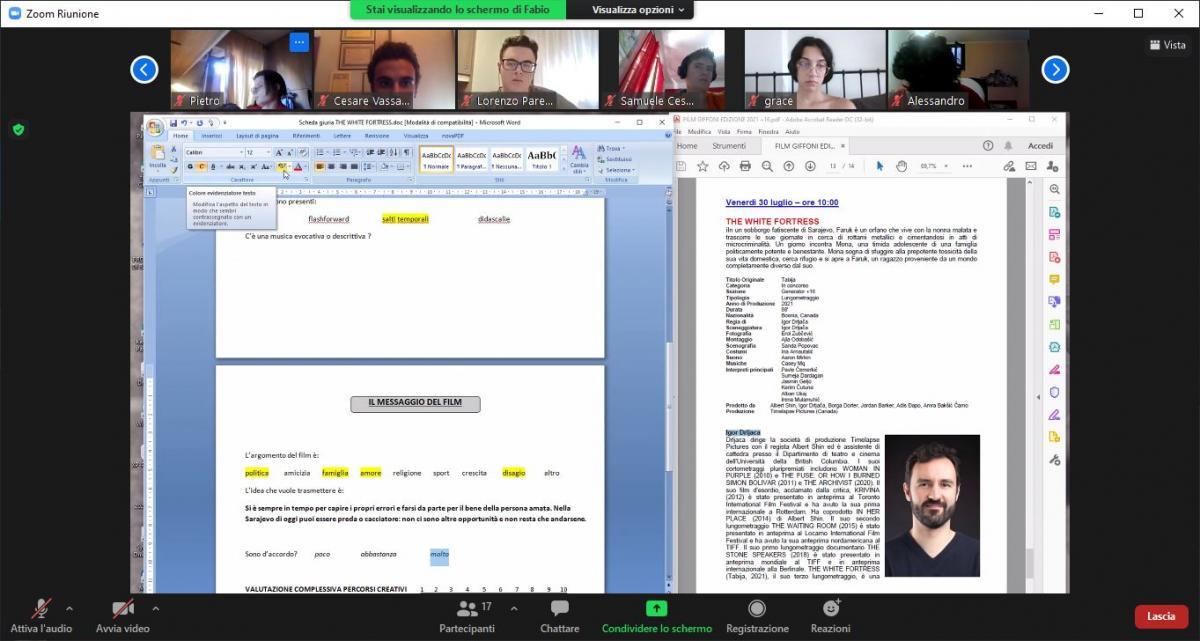Screen dimensions: 1200x641
Task: Open Word Seleziona dropdown
Action: tap(616, 170)
